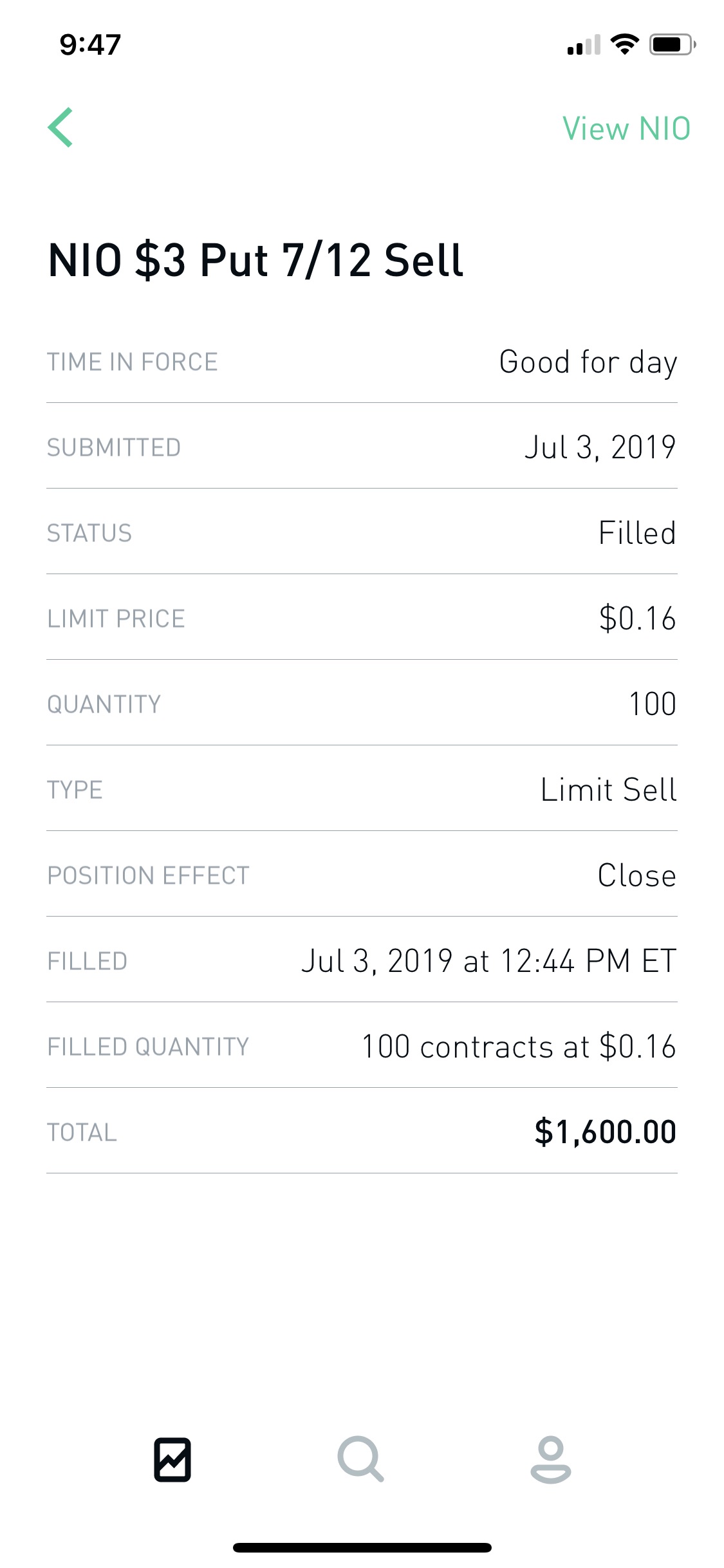
Task: Tap the battery status icon
Action: point(673,44)
